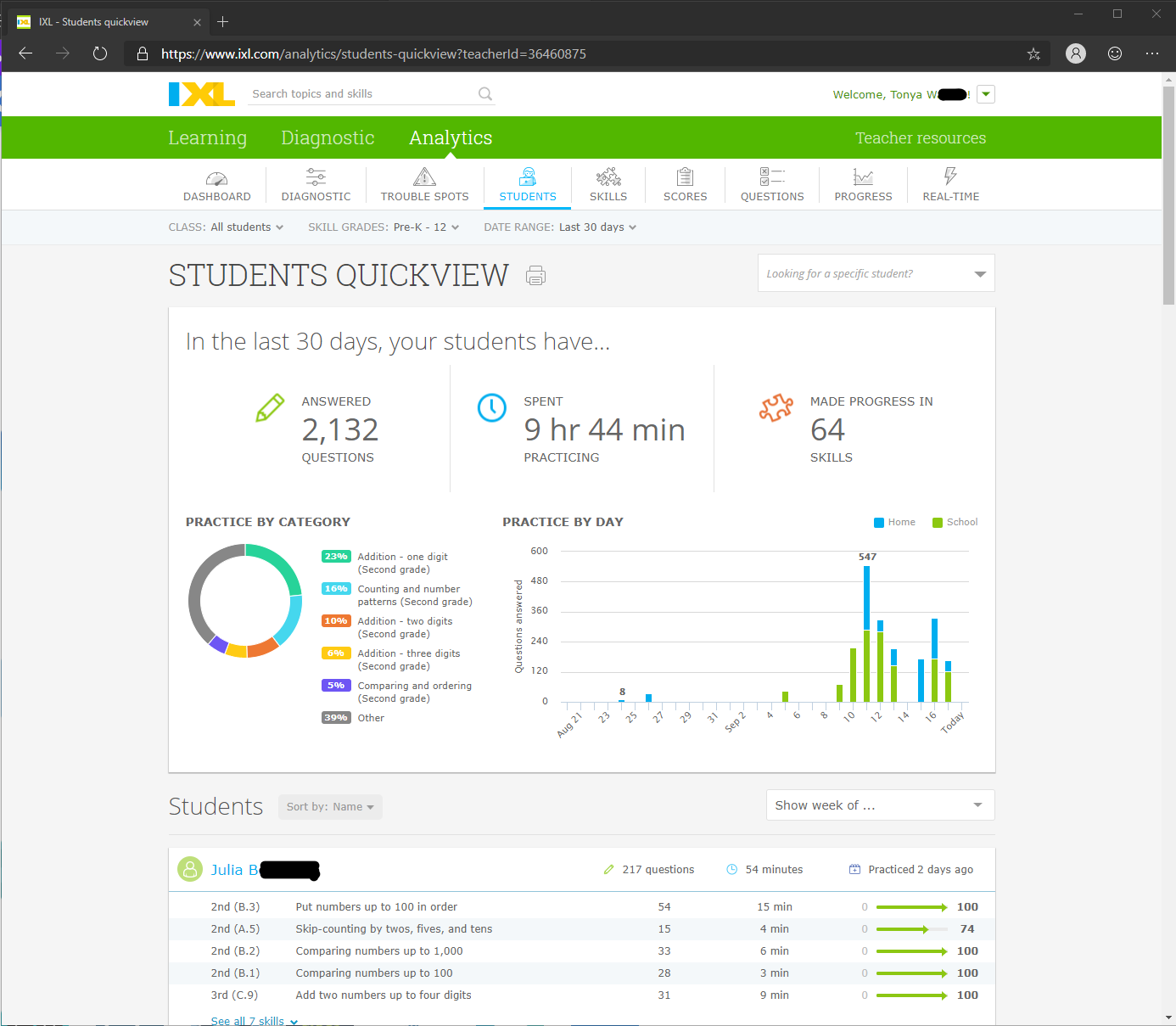The width and height of the screenshot is (1176, 1026).
Task: Click the IXL logo
Action: [202, 94]
